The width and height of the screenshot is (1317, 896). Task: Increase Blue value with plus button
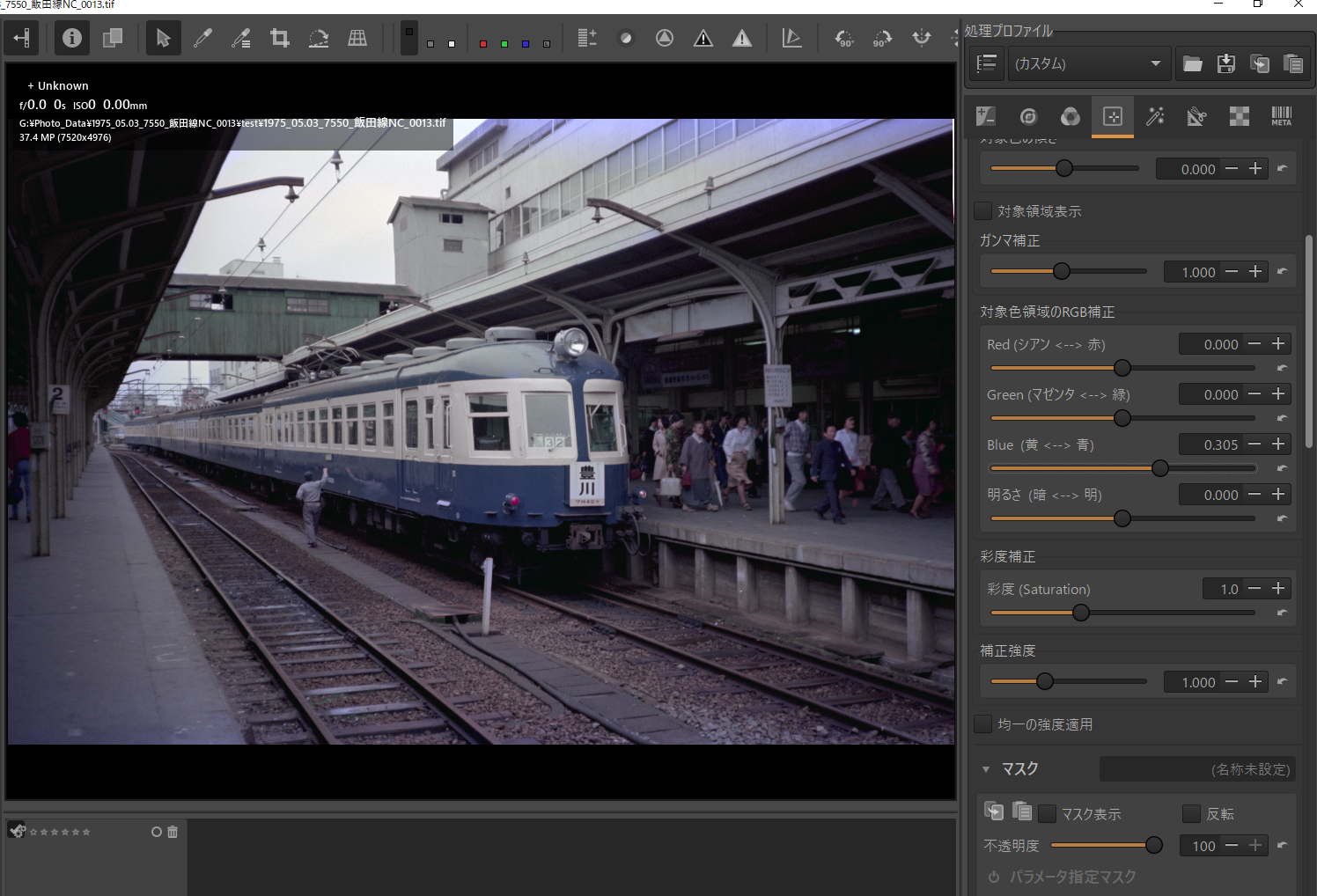[x=1279, y=444]
